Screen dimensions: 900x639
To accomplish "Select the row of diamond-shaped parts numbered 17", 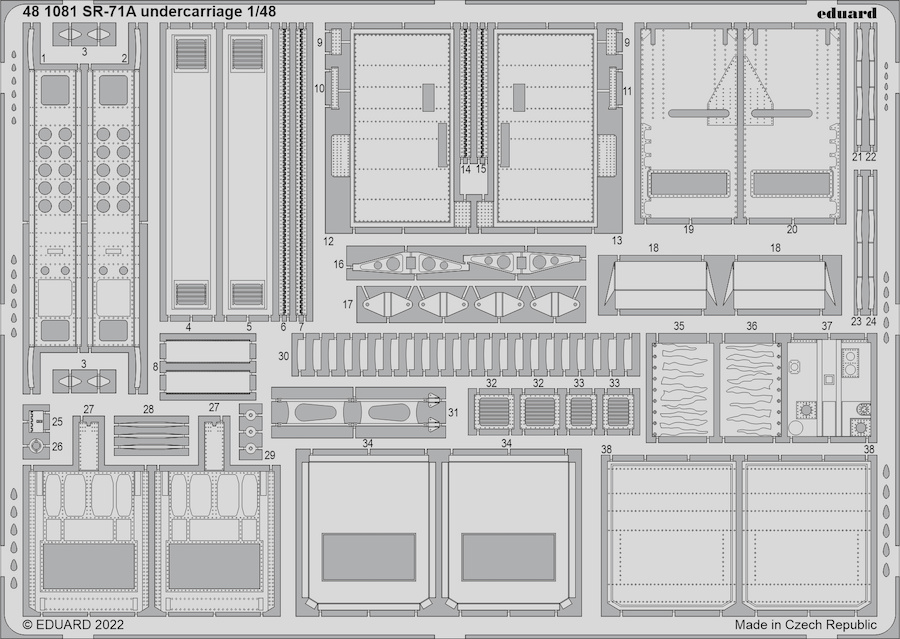I will click(x=471, y=304).
